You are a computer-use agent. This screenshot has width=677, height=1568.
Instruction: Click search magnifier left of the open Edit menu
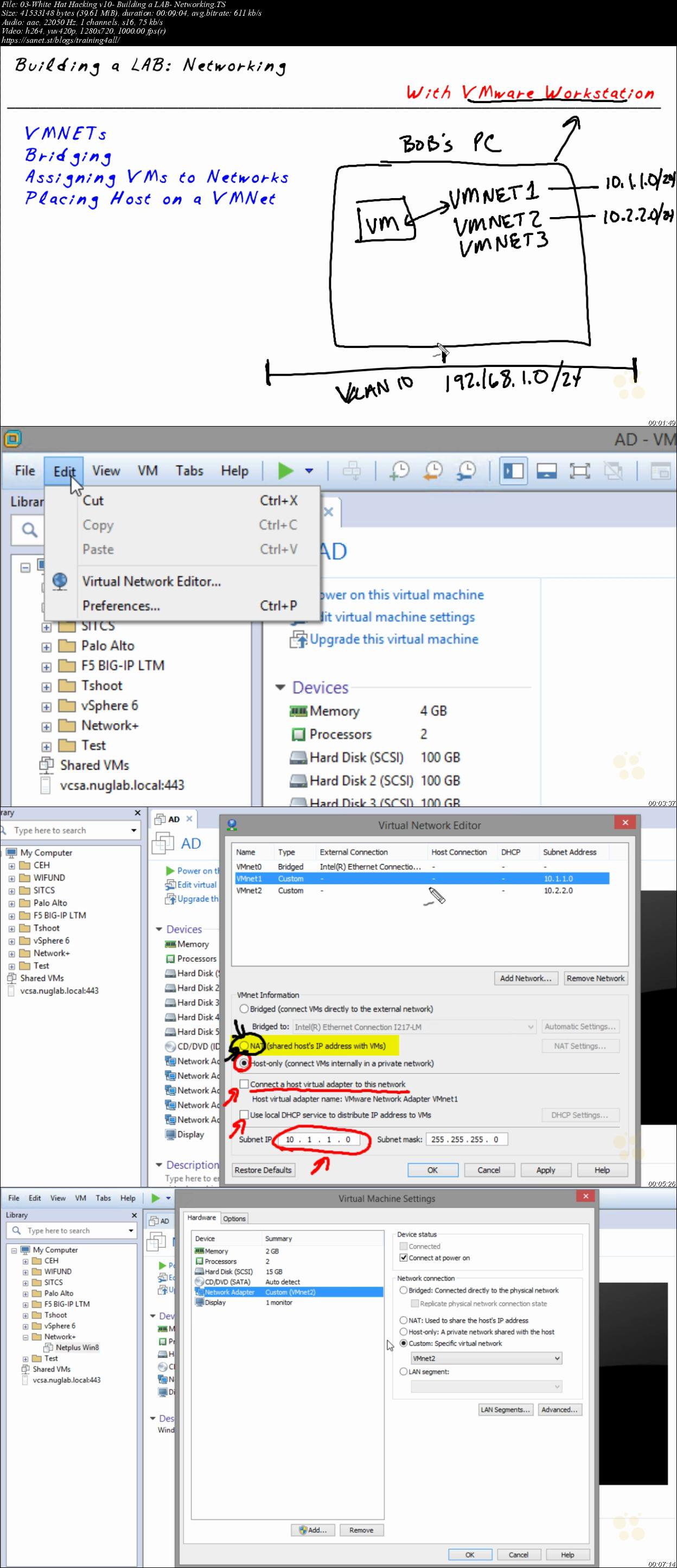click(x=29, y=530)
